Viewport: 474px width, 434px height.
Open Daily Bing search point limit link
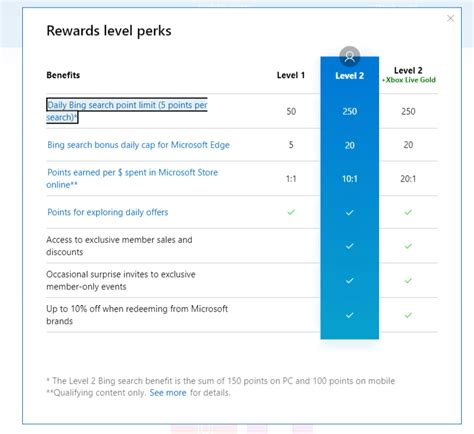pos(127,111)
